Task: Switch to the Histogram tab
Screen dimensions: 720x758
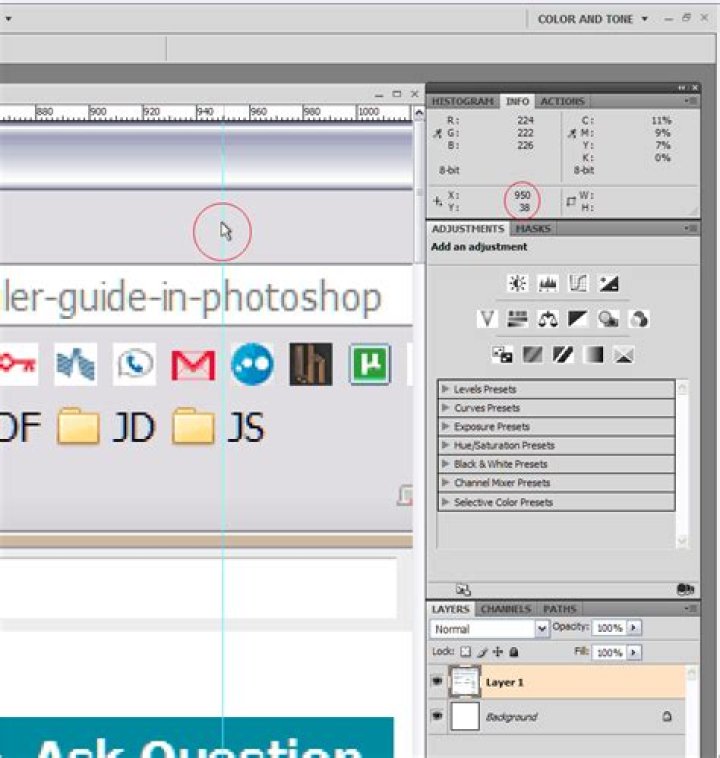Action: pos(463,102)
